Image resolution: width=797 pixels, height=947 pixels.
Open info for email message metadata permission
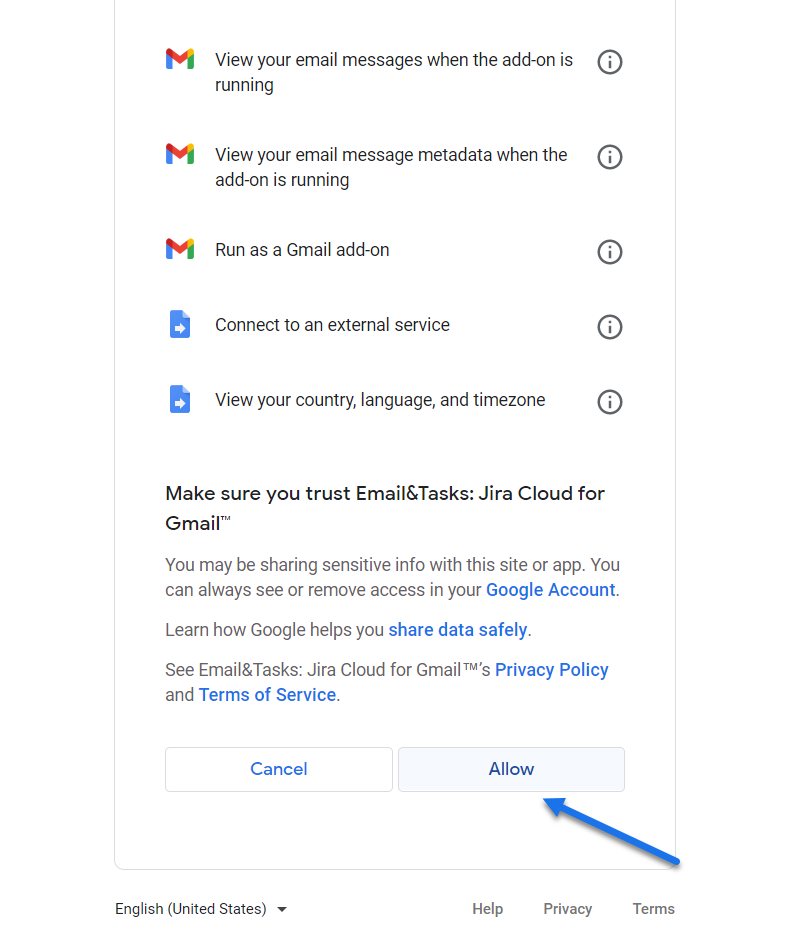(x=609, y=157)
